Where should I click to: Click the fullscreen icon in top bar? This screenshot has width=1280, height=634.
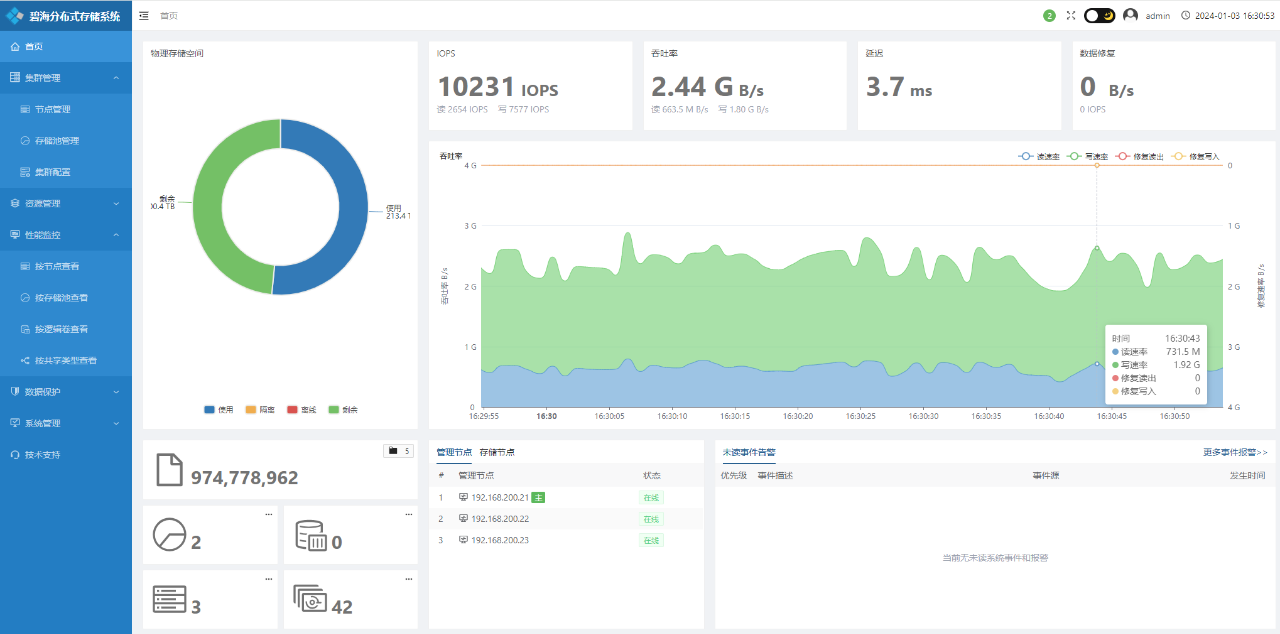coord(1071,15)
